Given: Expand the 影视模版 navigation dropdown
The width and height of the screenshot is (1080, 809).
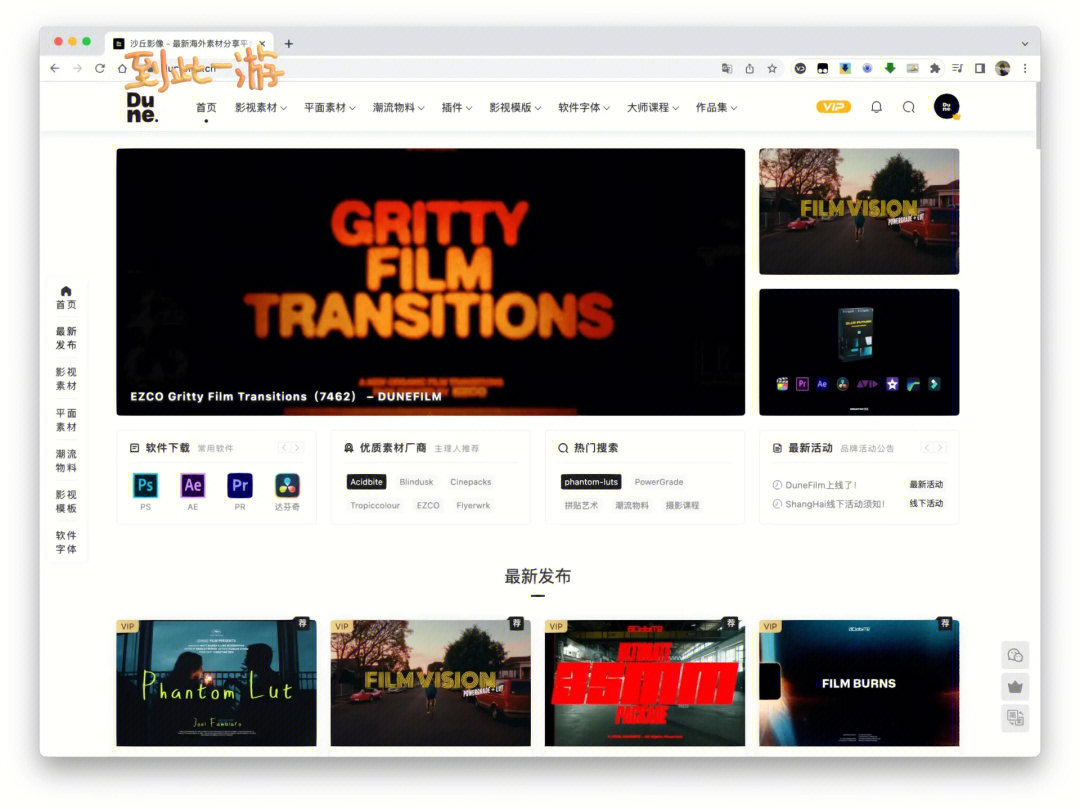Looking at the screenshot, I should 515,107.
